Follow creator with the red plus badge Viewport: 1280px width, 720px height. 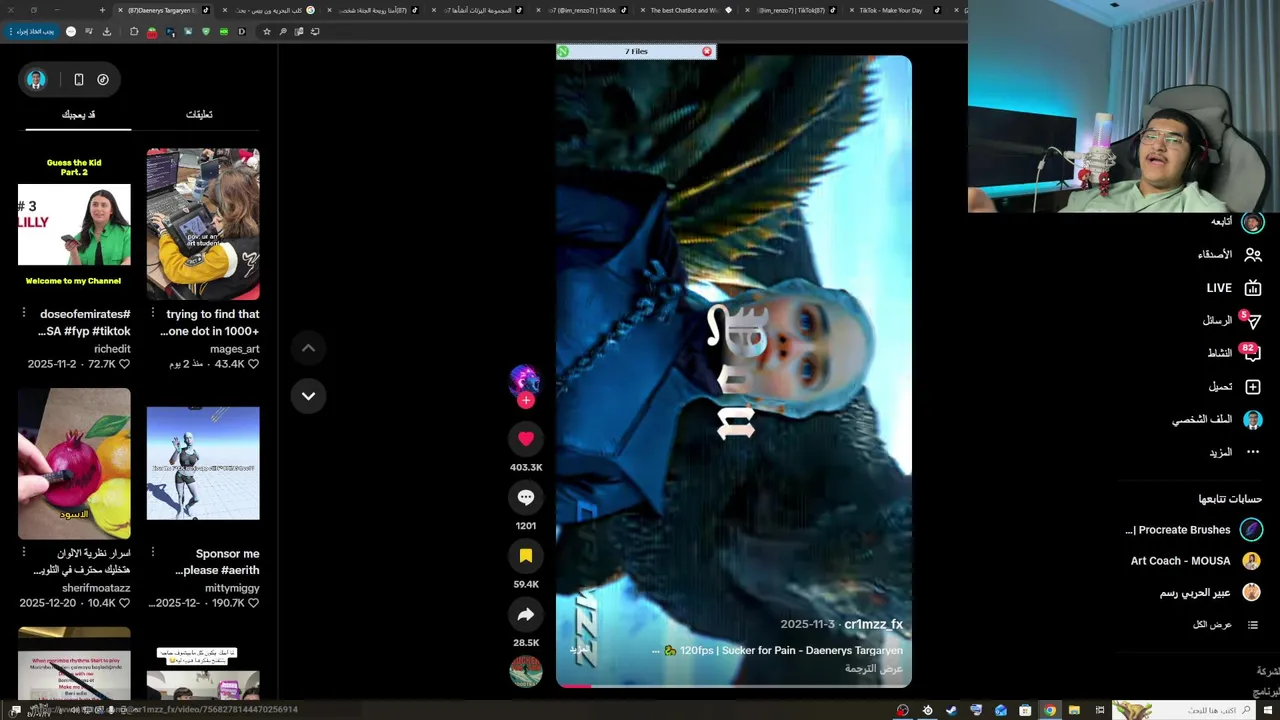point(526,400)
